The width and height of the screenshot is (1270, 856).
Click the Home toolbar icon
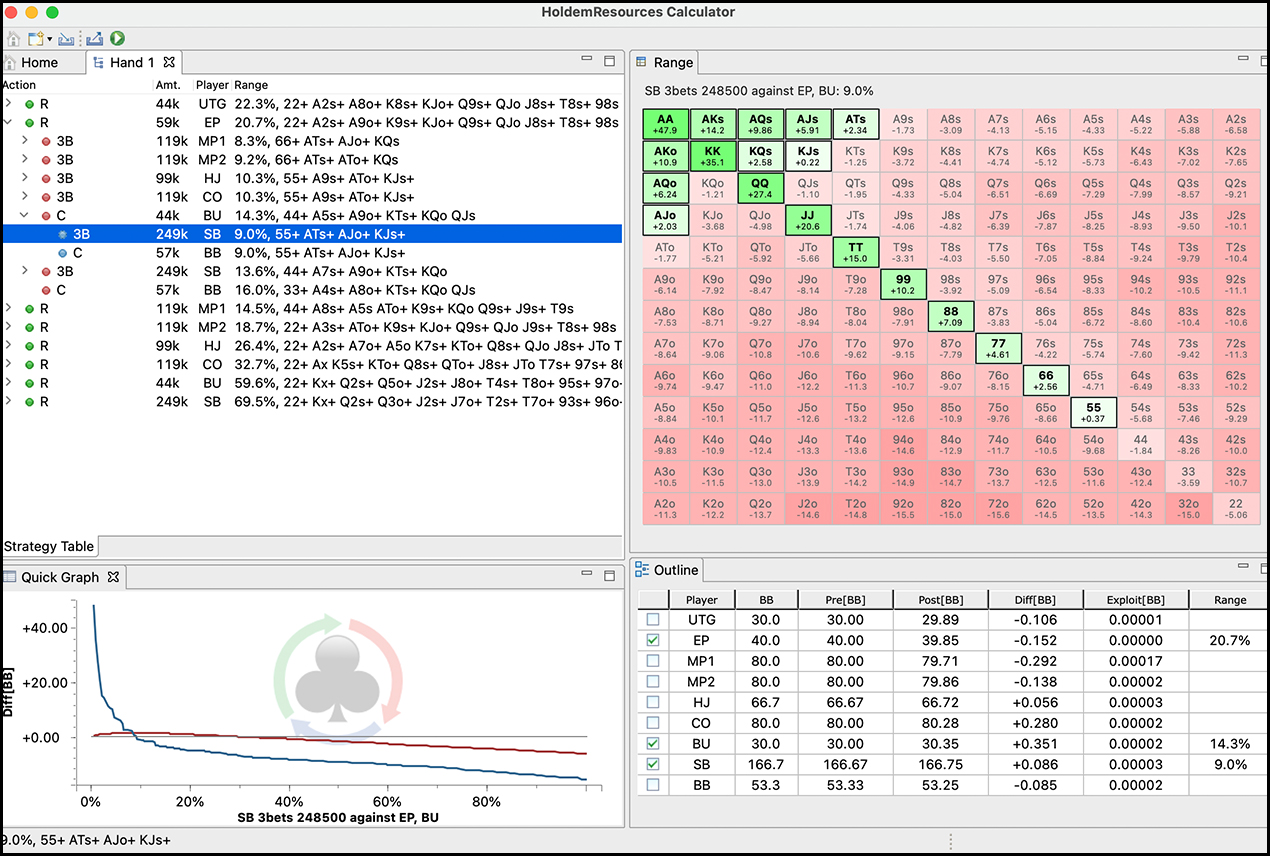[14, 39]
